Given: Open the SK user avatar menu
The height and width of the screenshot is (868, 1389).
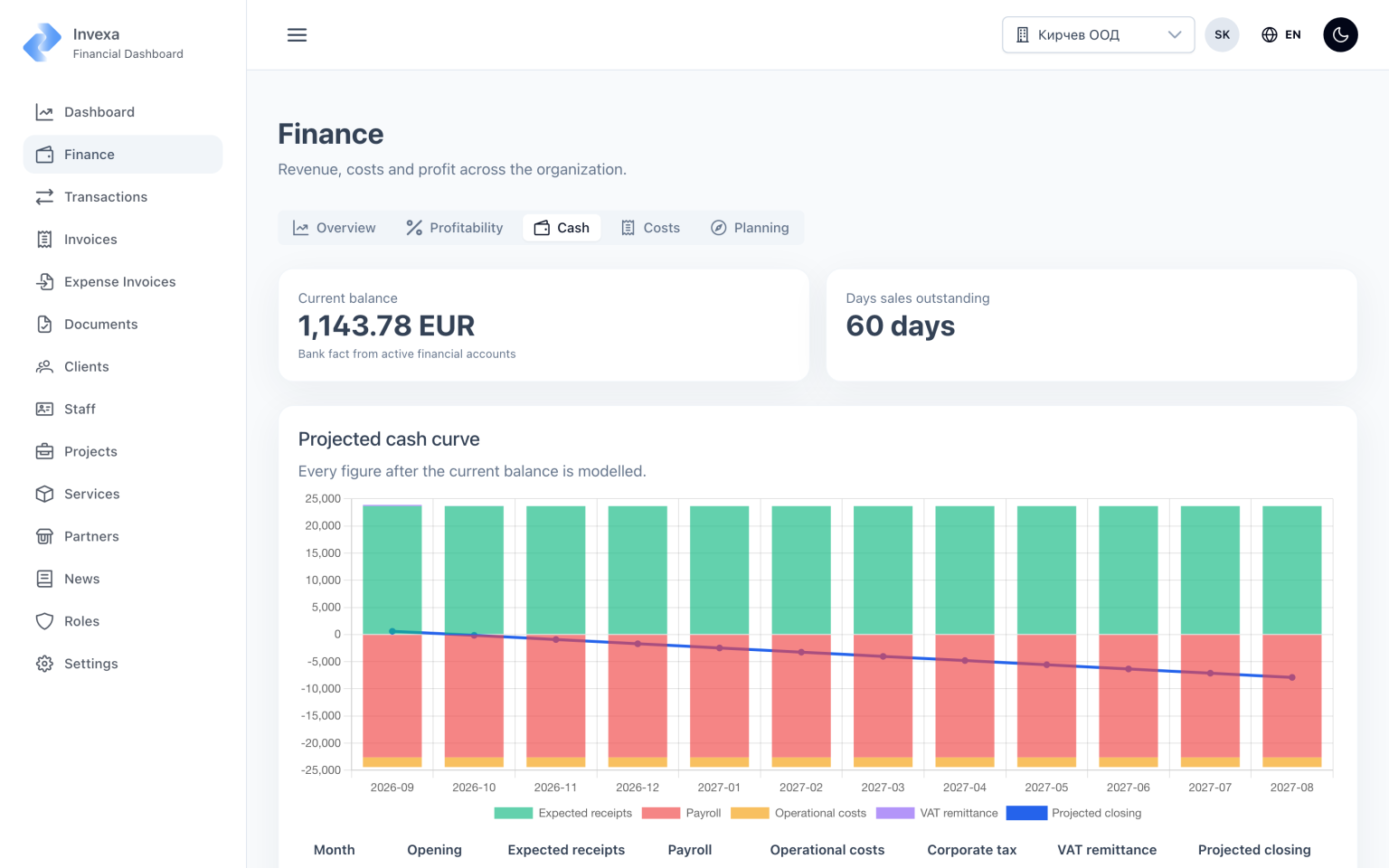Looking at the screenshot, I should [x=1222, y=35].
